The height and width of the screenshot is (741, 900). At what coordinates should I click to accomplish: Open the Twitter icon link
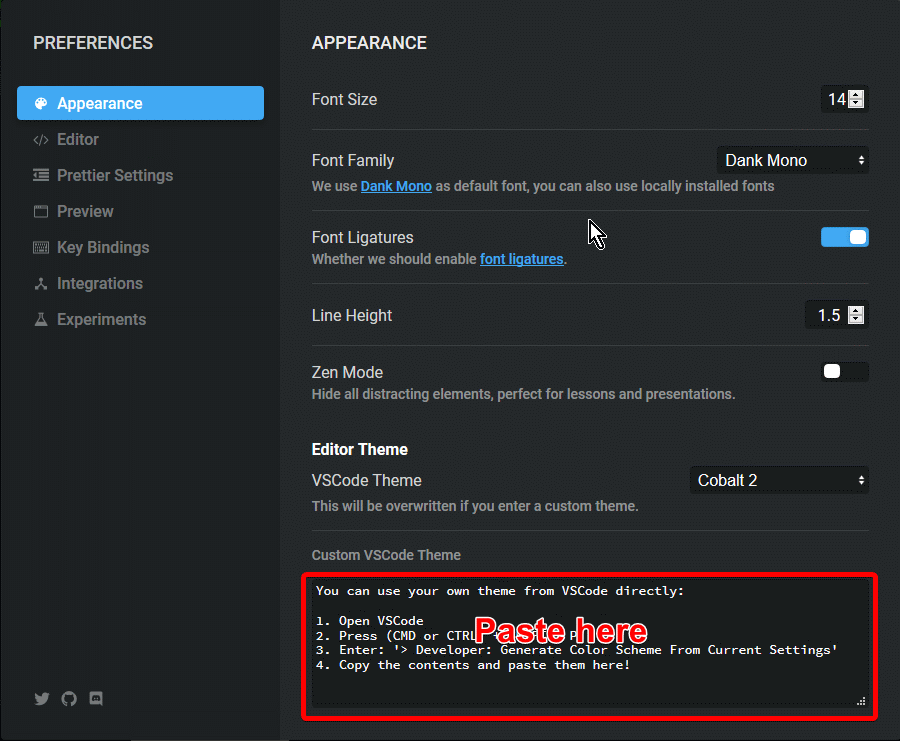[42, 699]
